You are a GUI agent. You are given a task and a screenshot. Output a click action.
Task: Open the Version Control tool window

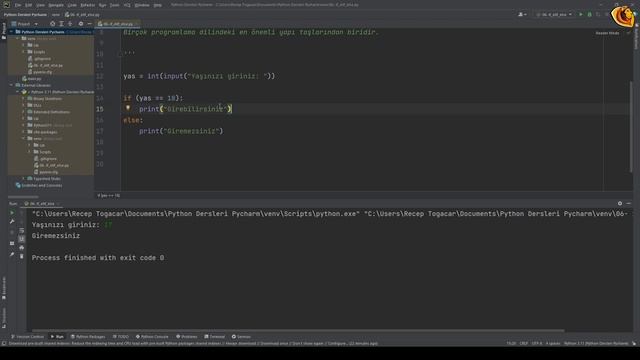click(x=27, y=337)
